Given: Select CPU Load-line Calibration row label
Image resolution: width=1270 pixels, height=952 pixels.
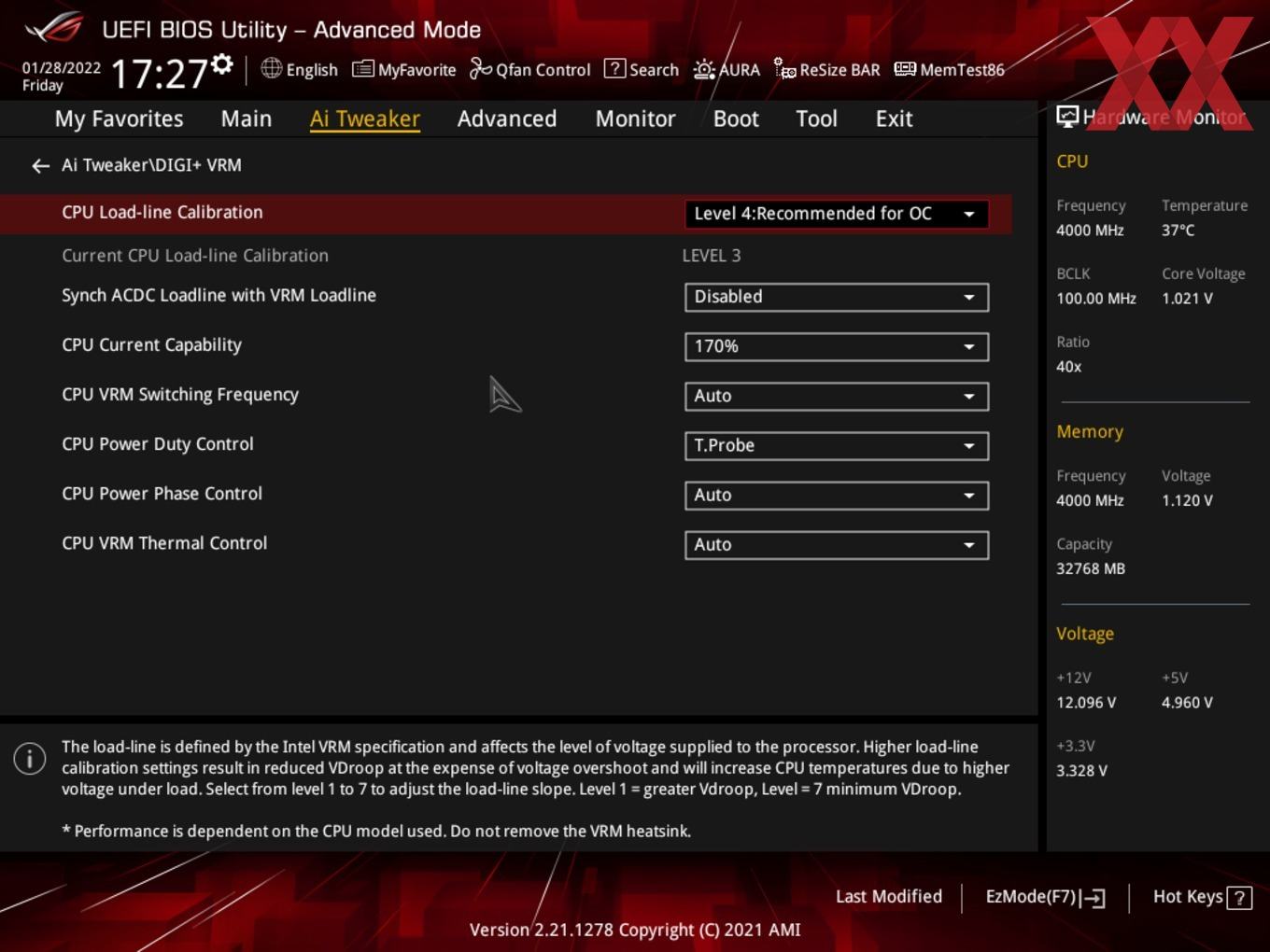Looking at the screenshot, I should [162, 213].
